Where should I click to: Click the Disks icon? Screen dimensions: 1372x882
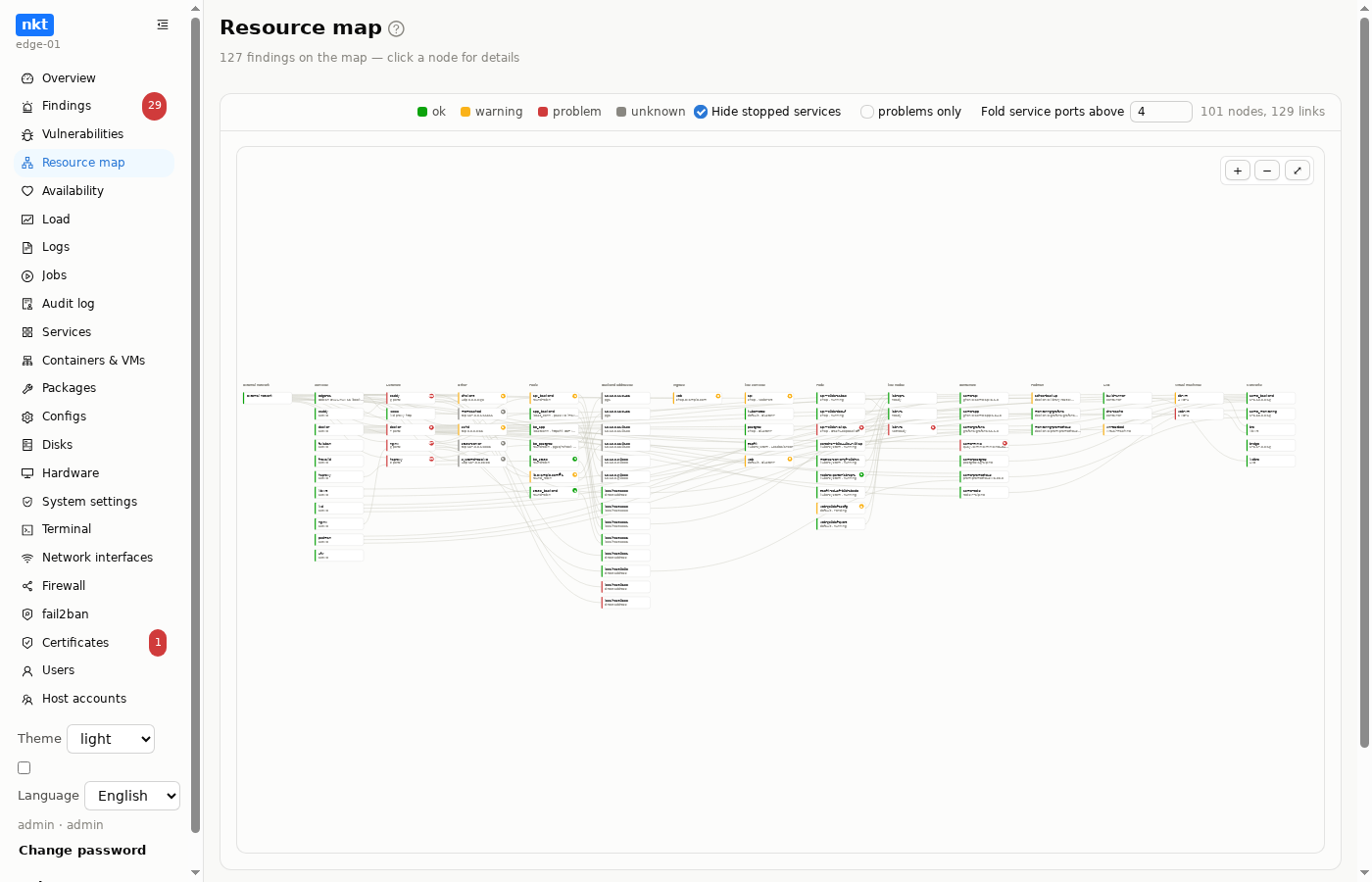tap(27, 445)
